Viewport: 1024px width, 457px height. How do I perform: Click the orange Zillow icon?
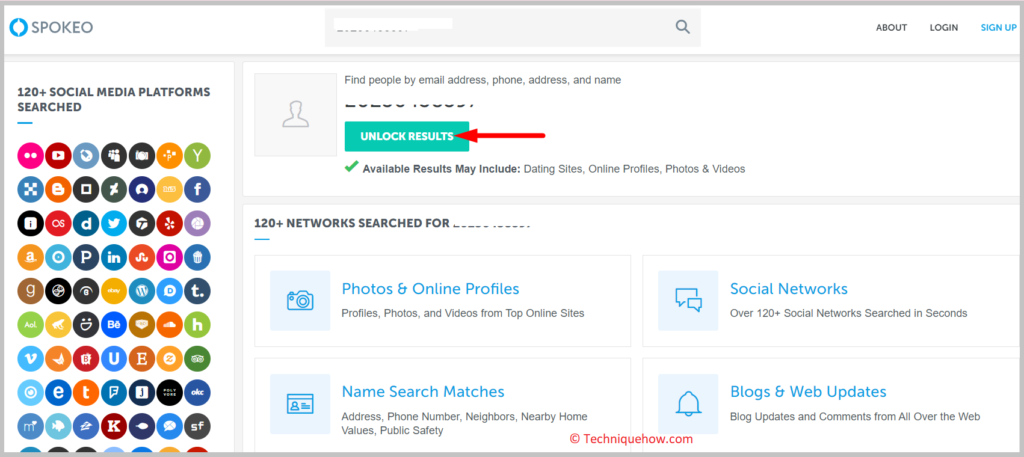[170, 358]
